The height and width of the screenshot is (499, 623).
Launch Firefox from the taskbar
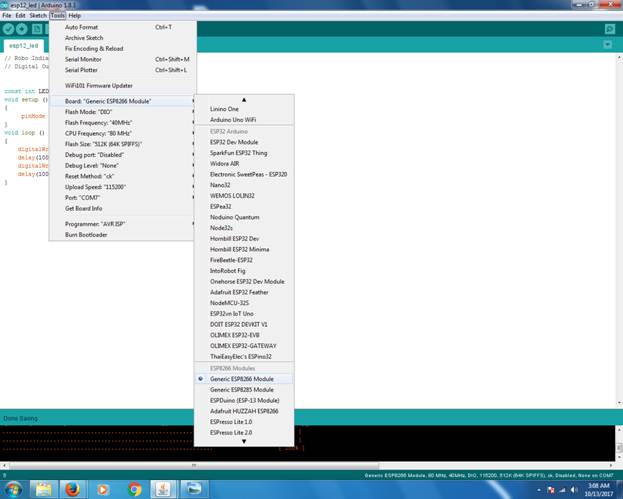[72, 489]
